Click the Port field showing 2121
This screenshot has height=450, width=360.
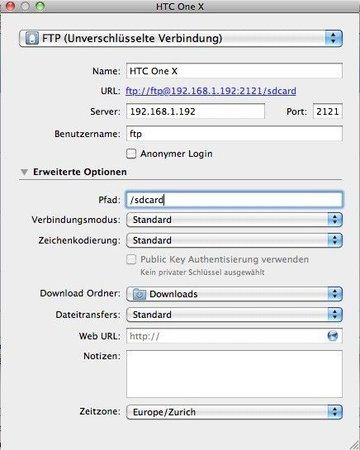coord(328,111)
